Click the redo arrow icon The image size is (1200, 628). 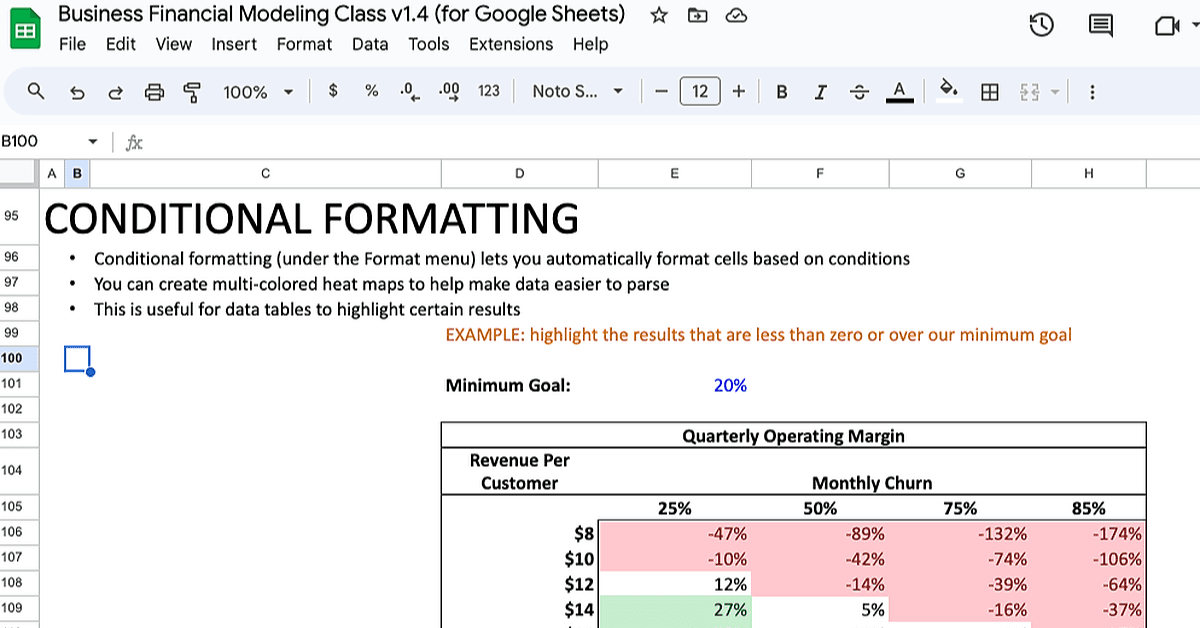point(115,92)
